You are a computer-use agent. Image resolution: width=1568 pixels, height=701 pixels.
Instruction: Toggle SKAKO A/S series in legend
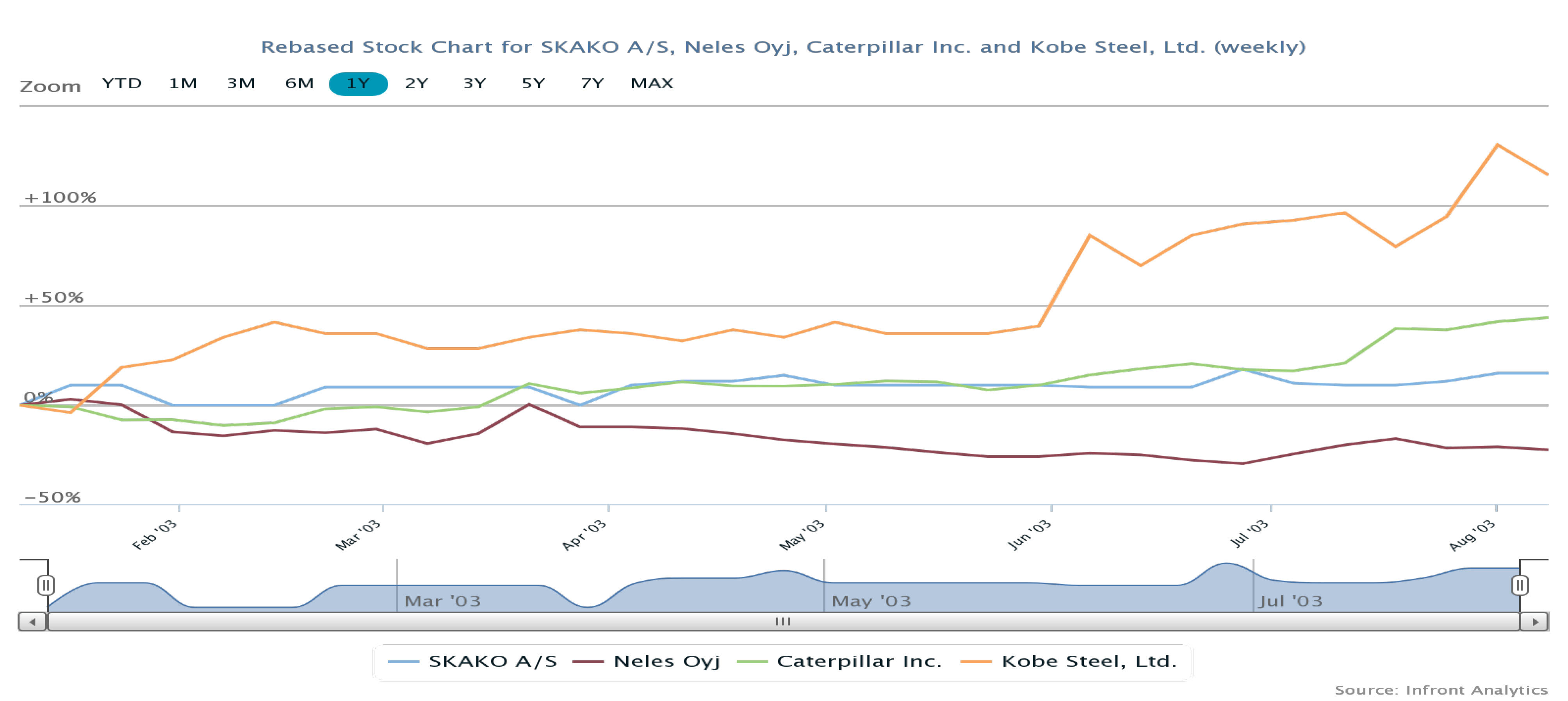(472, 662)
